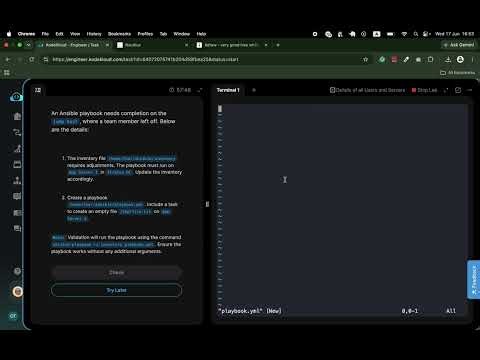Open the Apple menu
The height and width of the screenshot is (360, 480).
click(9, 34)
